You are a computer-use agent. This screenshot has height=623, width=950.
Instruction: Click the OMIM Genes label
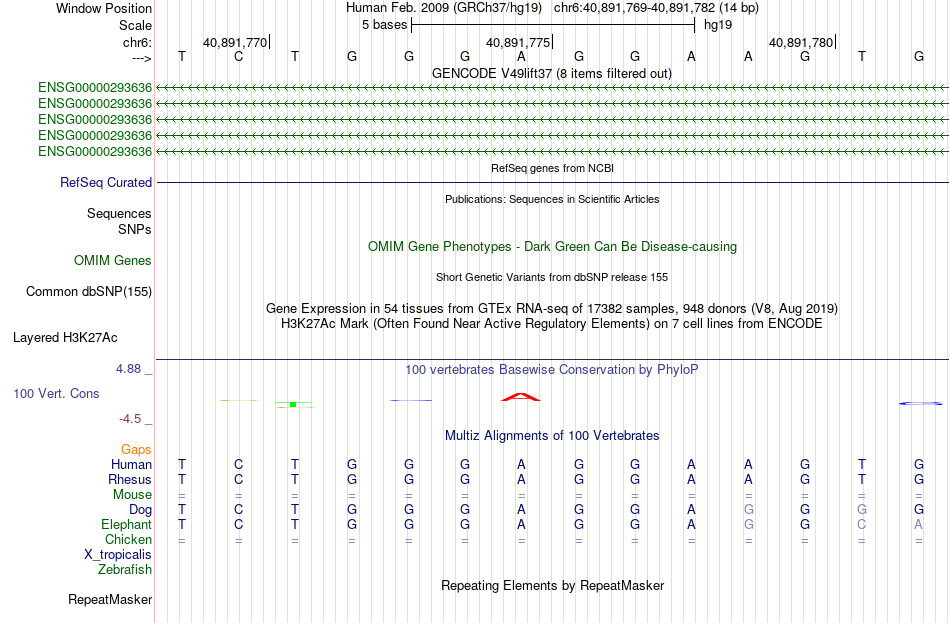coord(112,261)
